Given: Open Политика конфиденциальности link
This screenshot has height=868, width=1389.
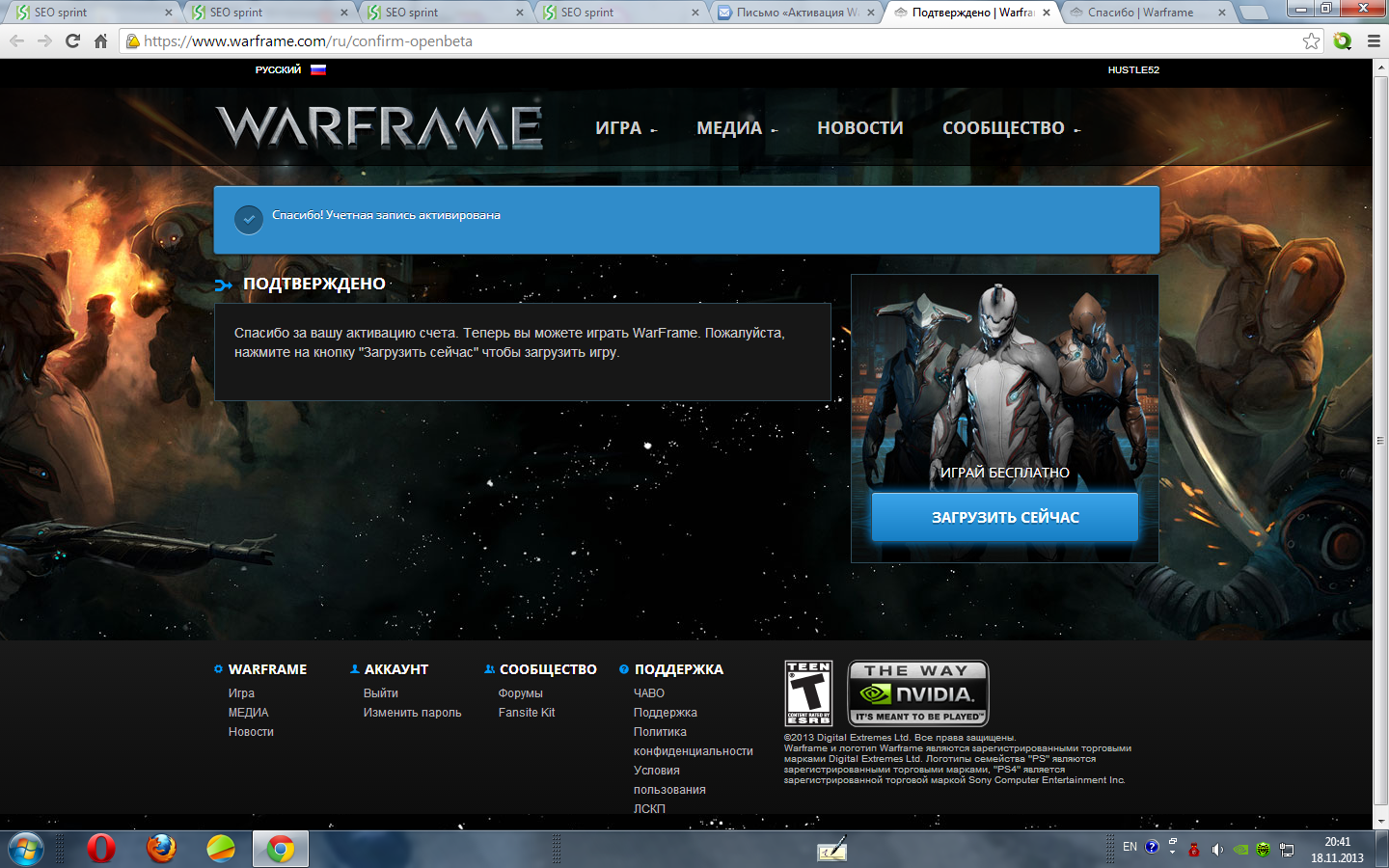Looking at the screenshot, I should 693,742.
